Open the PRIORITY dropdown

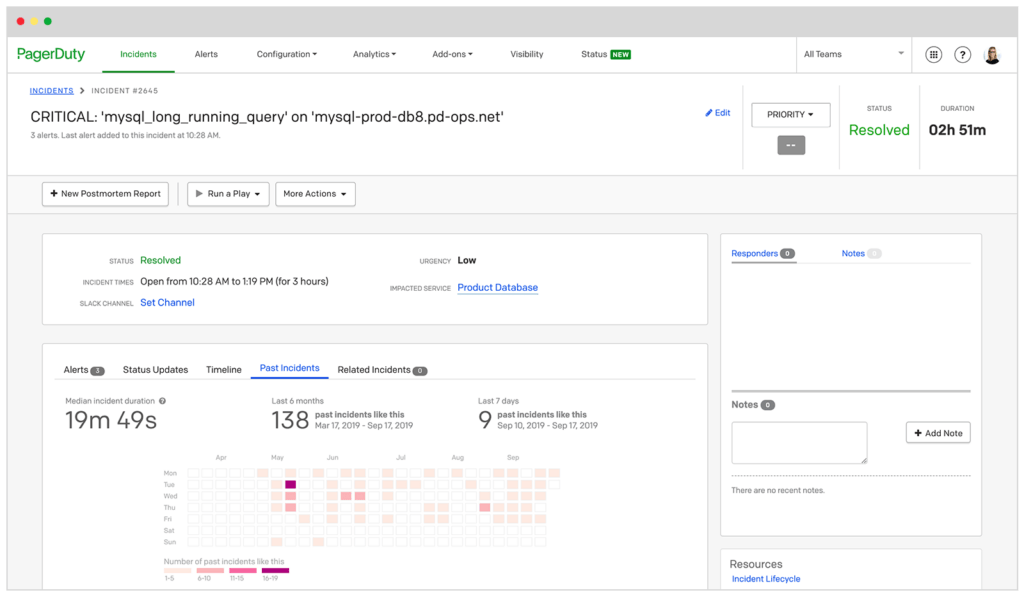point(790,115)
